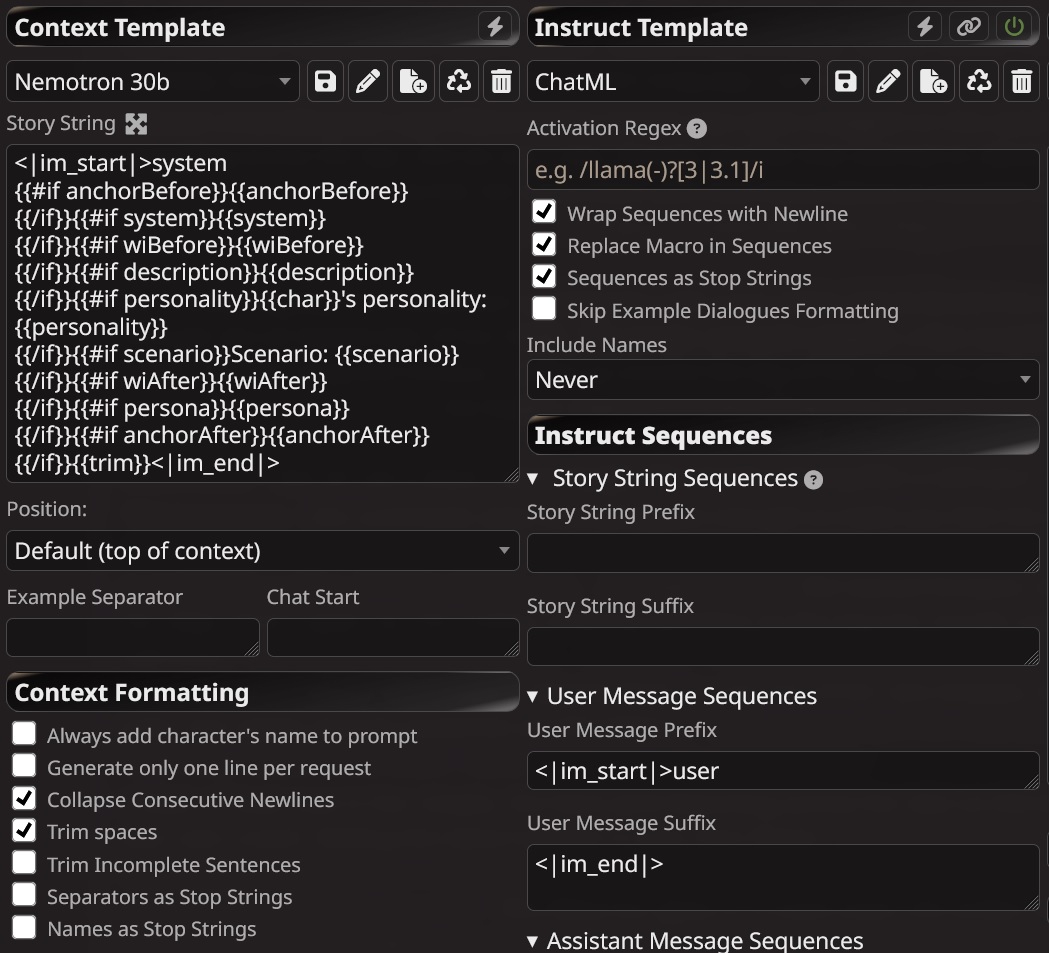Enable Skip Example Dialogues Formatting

(x=544, y=309)
